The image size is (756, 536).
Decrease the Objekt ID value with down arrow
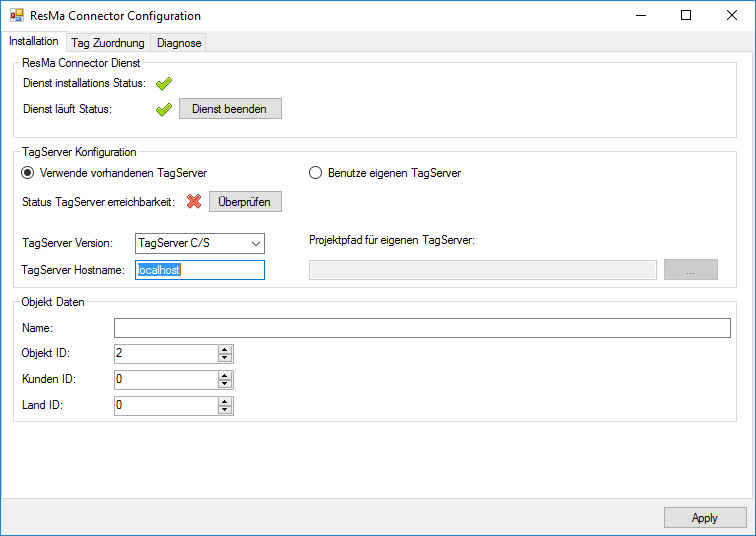click(225, 358)
